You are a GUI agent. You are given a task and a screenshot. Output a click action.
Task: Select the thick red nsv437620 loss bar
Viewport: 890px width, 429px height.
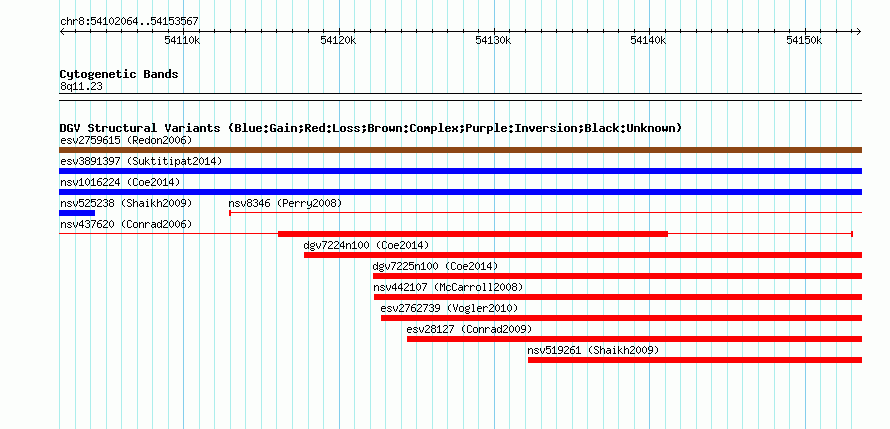[x=473, y=234]
